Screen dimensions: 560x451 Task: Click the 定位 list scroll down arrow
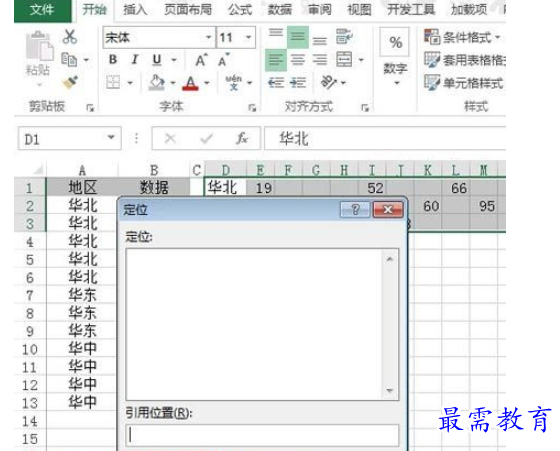(390, 390)
